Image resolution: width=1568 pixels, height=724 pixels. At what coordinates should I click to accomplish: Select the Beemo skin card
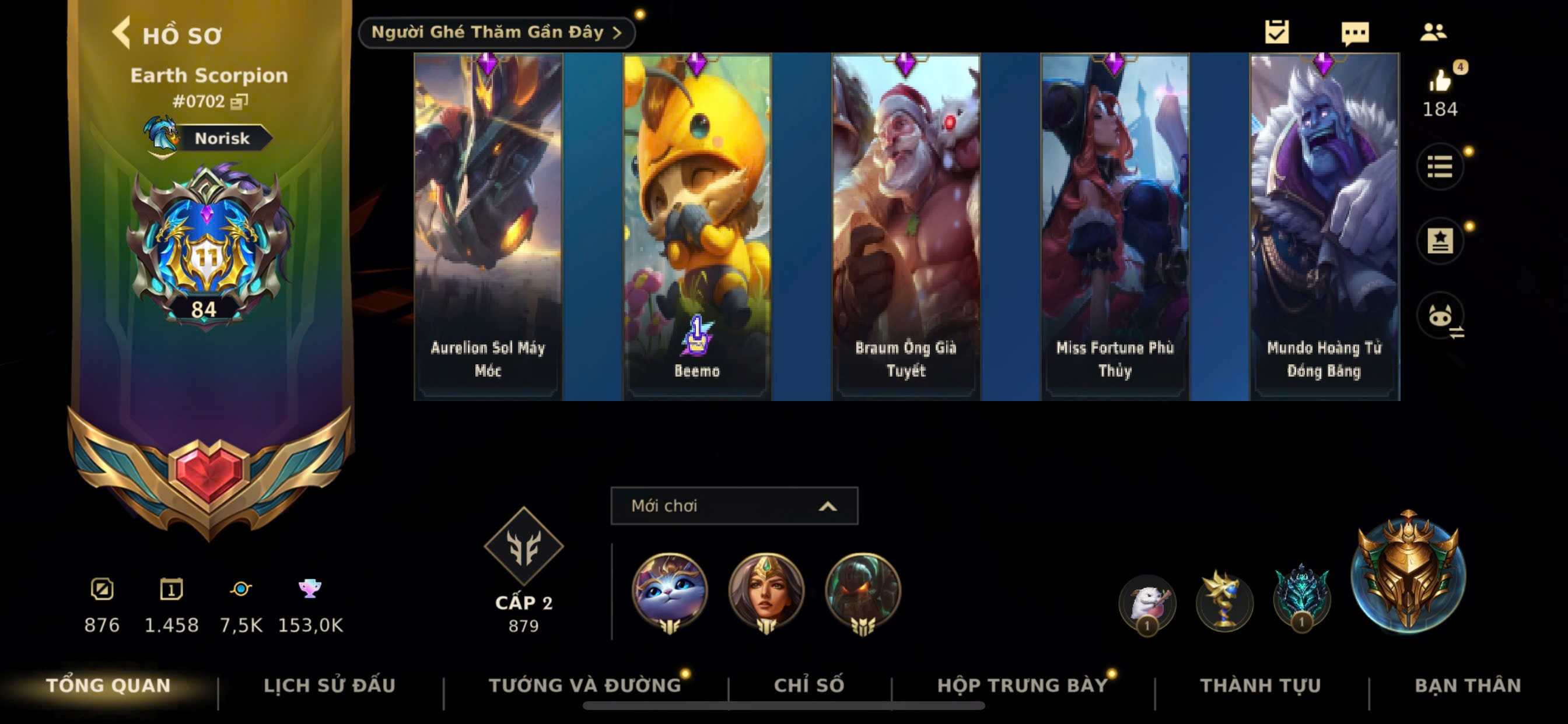[697, 226]
